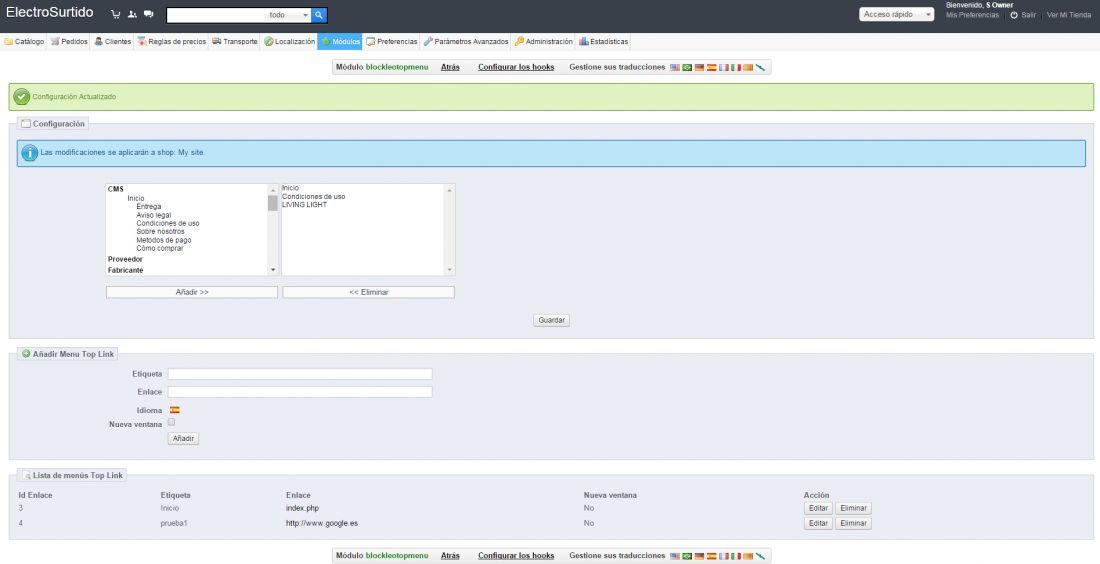1100x564 pixels.
Task: Click Editar for the Inicio link row
Action: click(818, 508)
